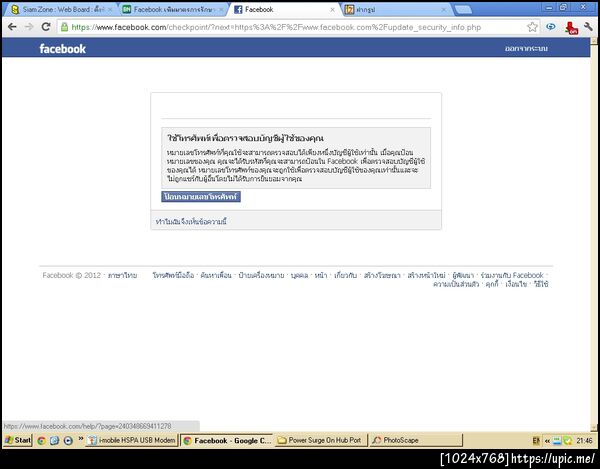Click the Thai language link in footer
The image size is (600, 469).
click(x=122, y=275)
